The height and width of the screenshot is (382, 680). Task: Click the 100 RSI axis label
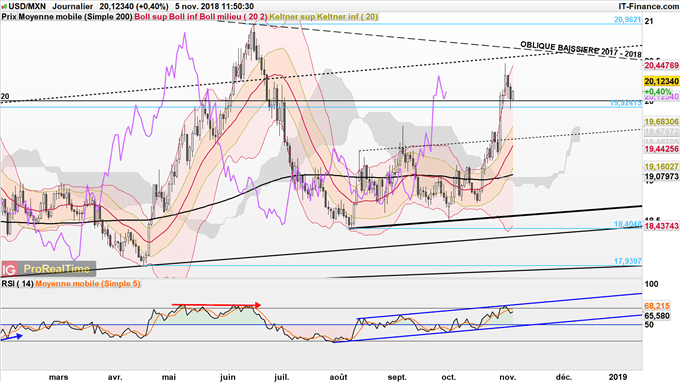coord(651,284)
